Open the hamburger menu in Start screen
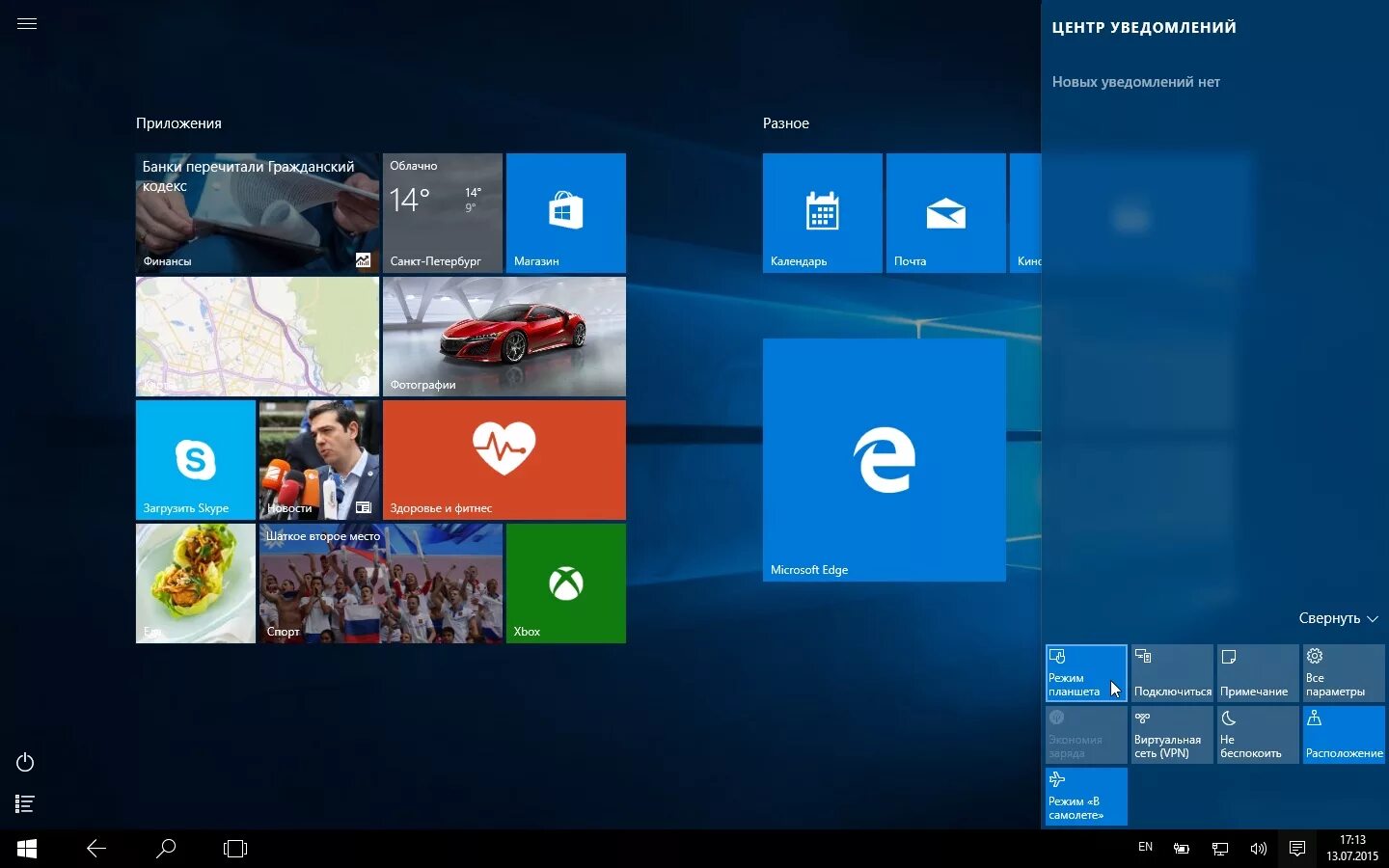The width and height of the screenshot is (1389, 868). pos(27,24)
